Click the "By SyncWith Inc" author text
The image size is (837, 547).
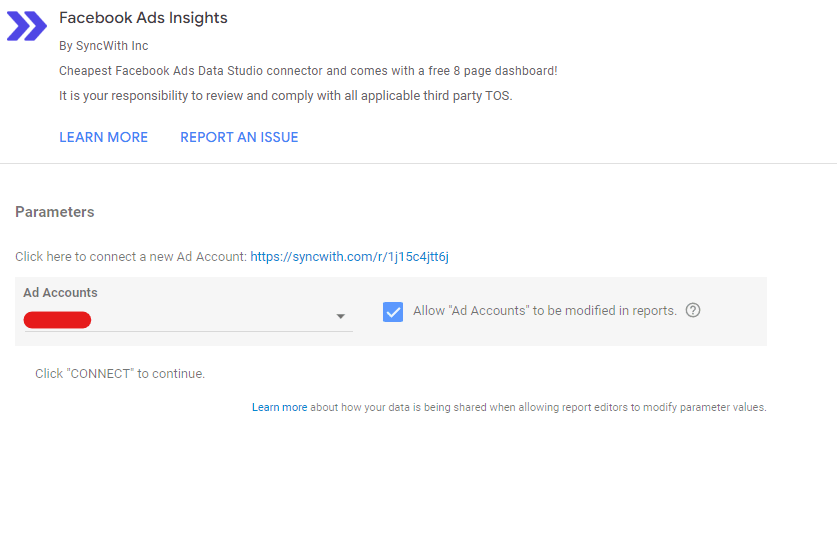click(103, 46)
